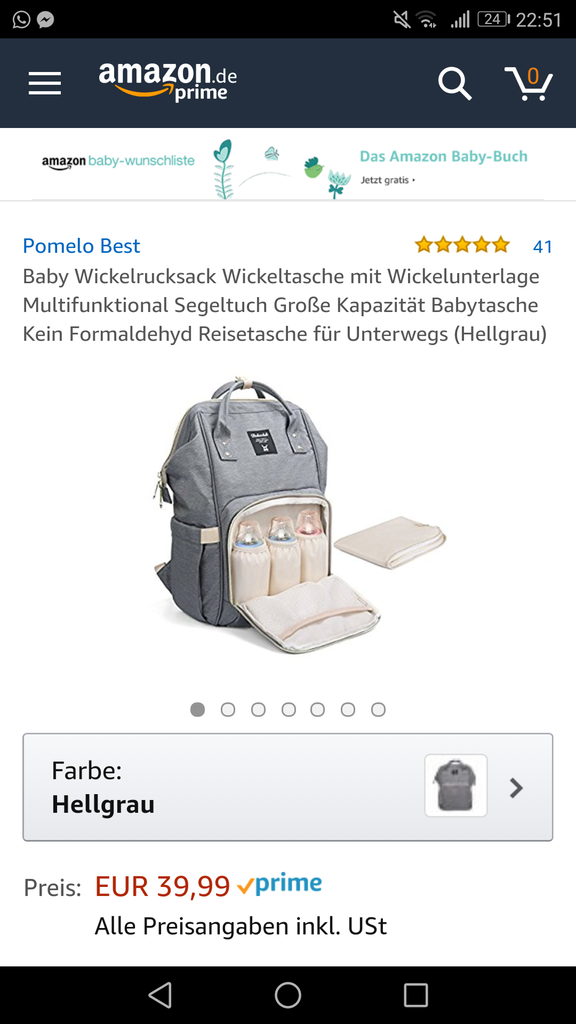Open the shopping cart icon

[x=529, y=84]
